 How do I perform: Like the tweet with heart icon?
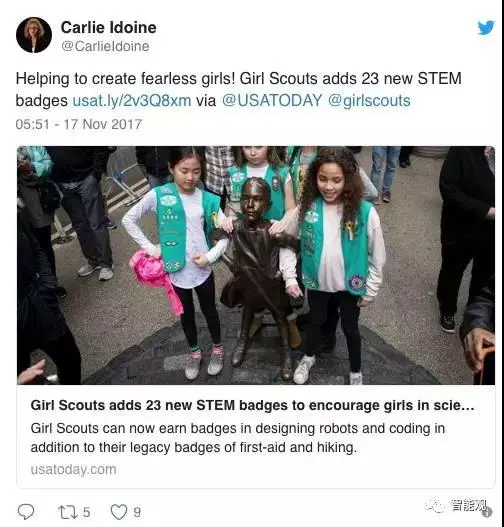point(119,512)
